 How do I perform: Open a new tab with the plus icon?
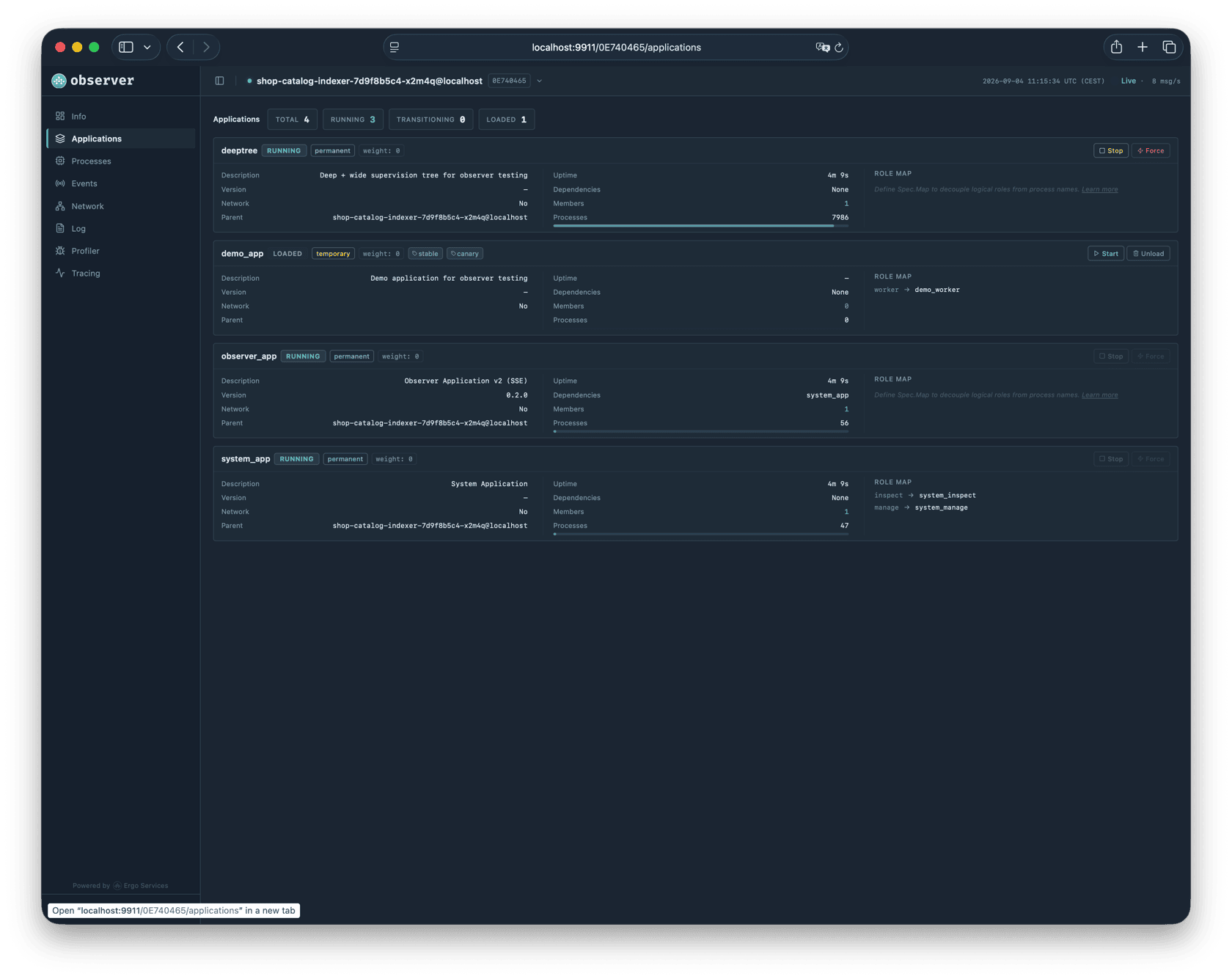point(1143,47)
